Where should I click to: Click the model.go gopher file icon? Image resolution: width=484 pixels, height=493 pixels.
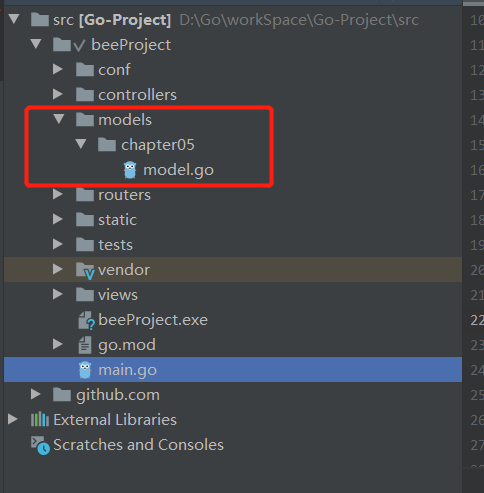(130, 170)
